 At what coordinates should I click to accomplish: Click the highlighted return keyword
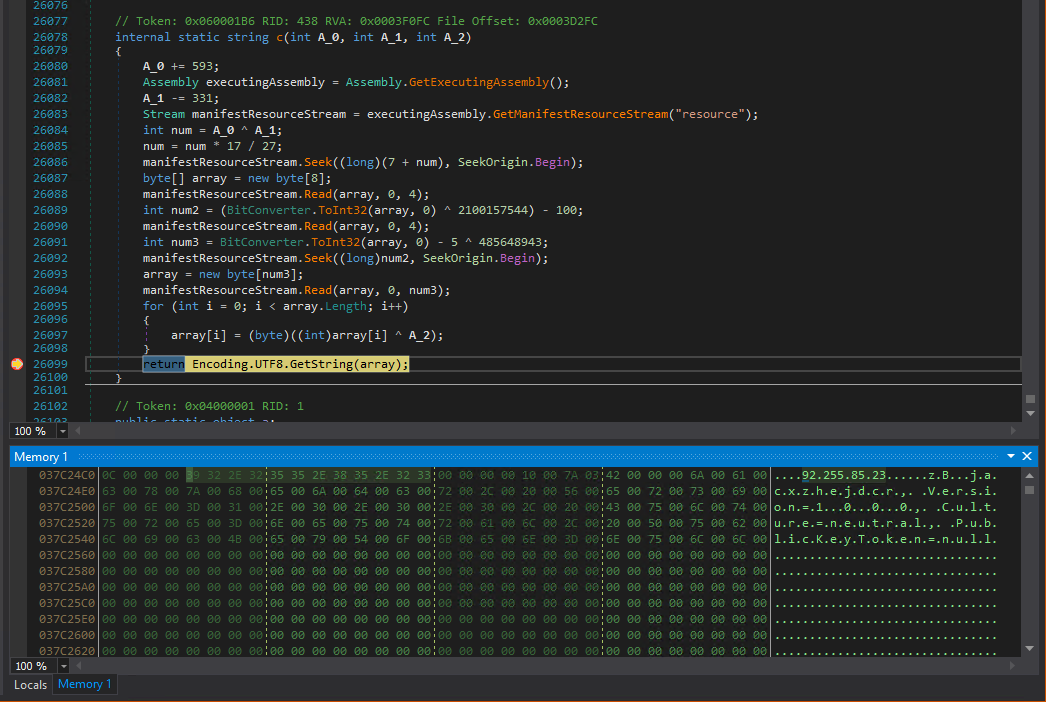click(x=163, y=364)
